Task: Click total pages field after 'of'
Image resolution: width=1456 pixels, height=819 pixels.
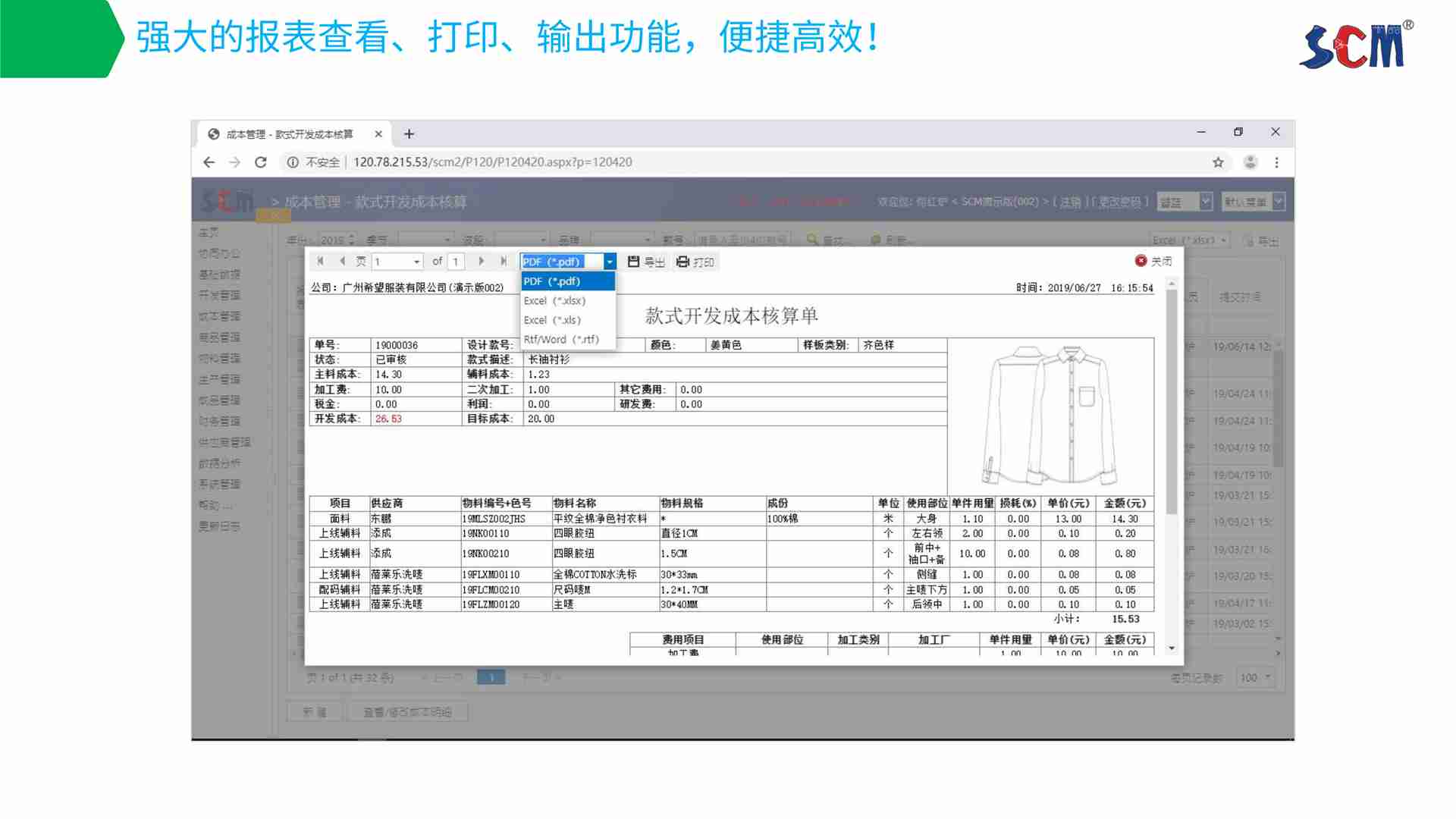Action: click(x=456, y=262)
